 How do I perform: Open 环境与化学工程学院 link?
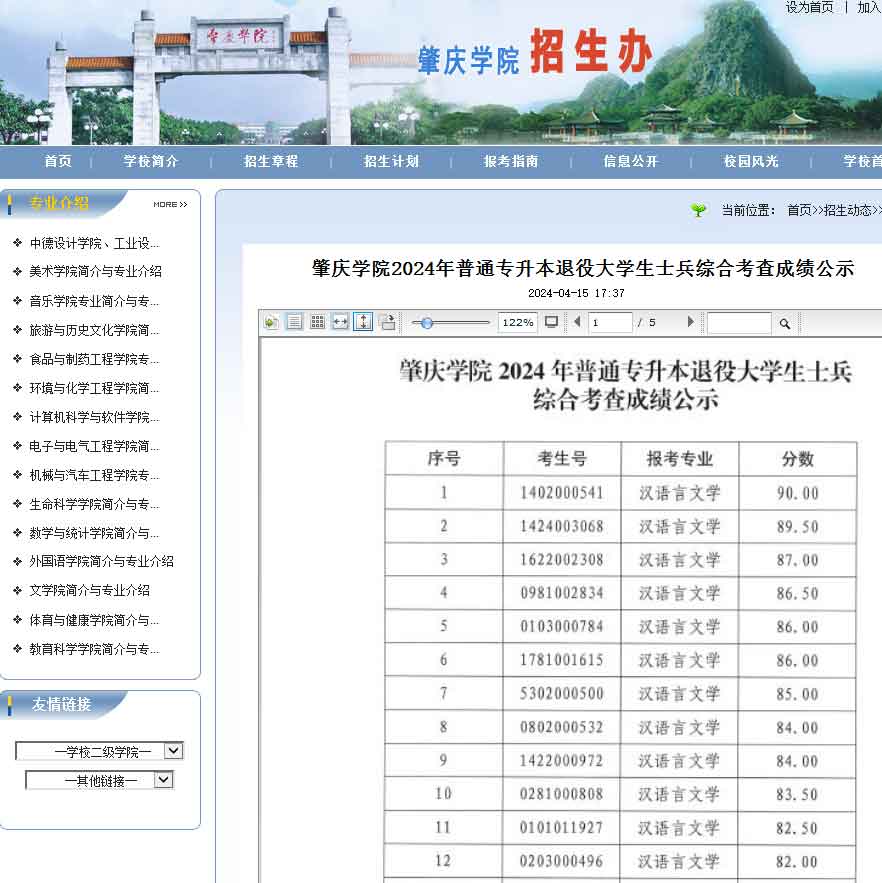click(94, 388)
